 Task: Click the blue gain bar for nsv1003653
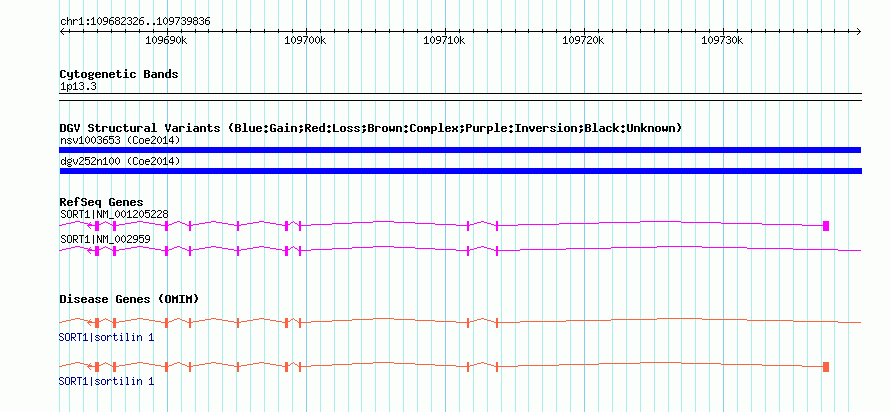pos(460,150)
